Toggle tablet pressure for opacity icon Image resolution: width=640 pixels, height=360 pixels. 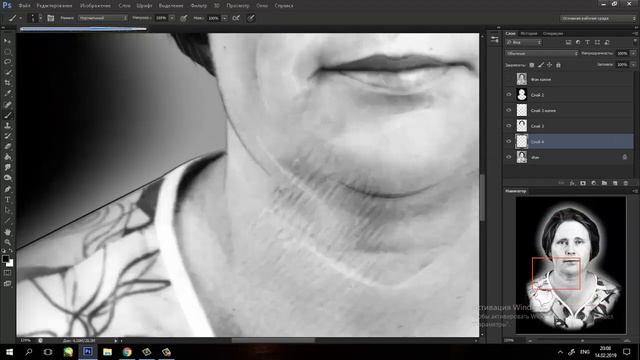184,18
